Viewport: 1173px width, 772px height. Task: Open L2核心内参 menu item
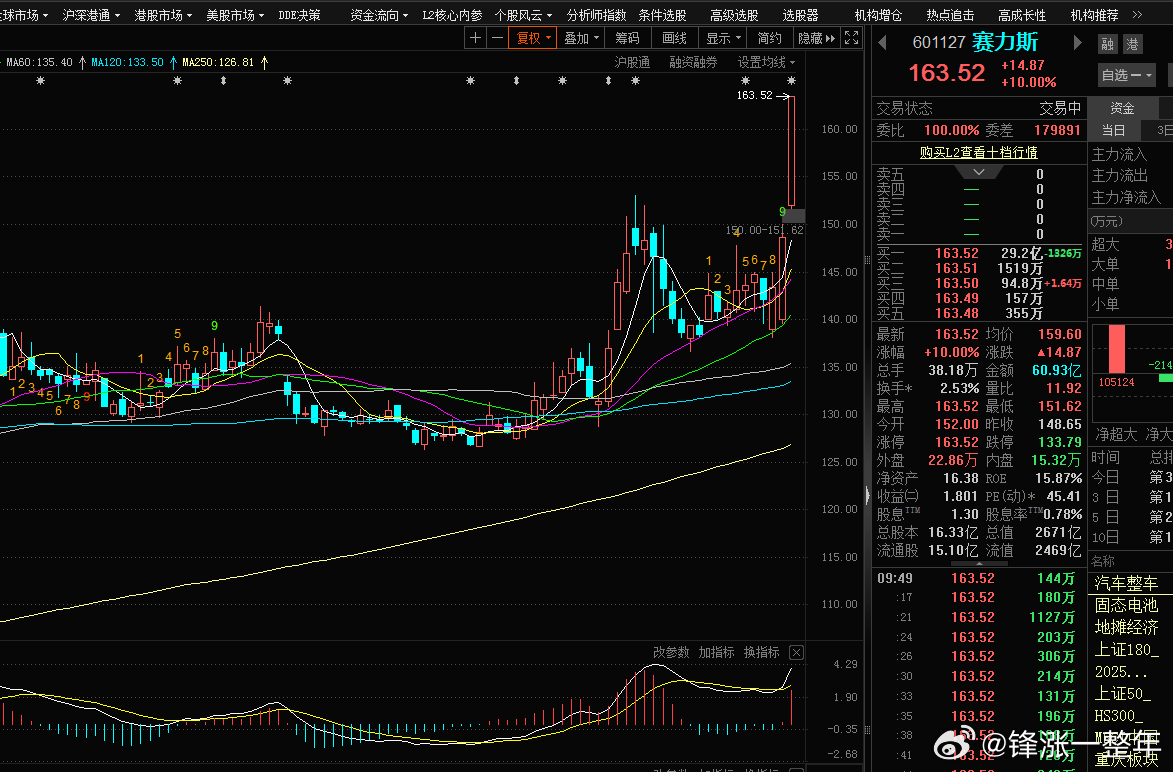452,15
